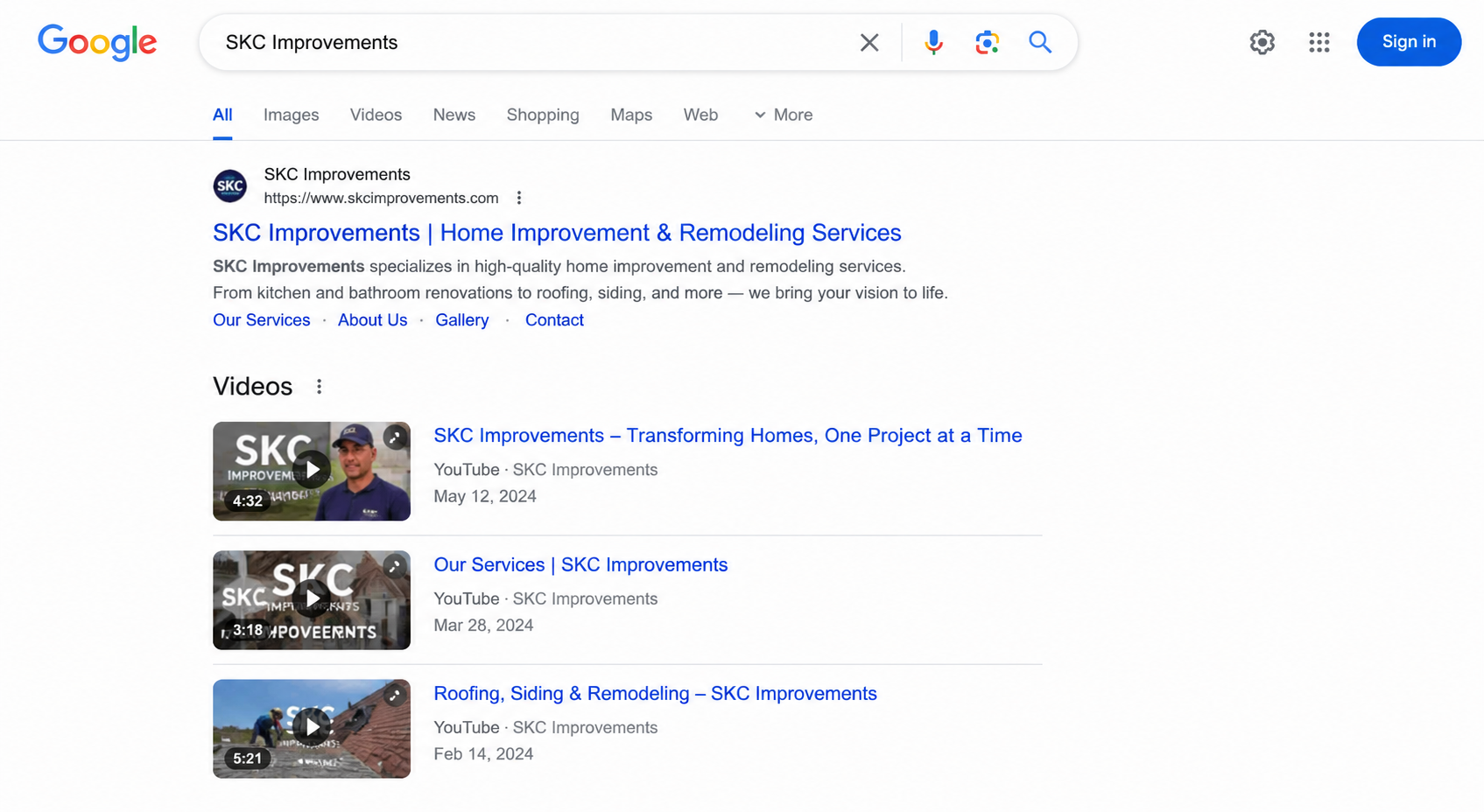Play the 5:21 Roofing video thumbnail

coord(312,728)
